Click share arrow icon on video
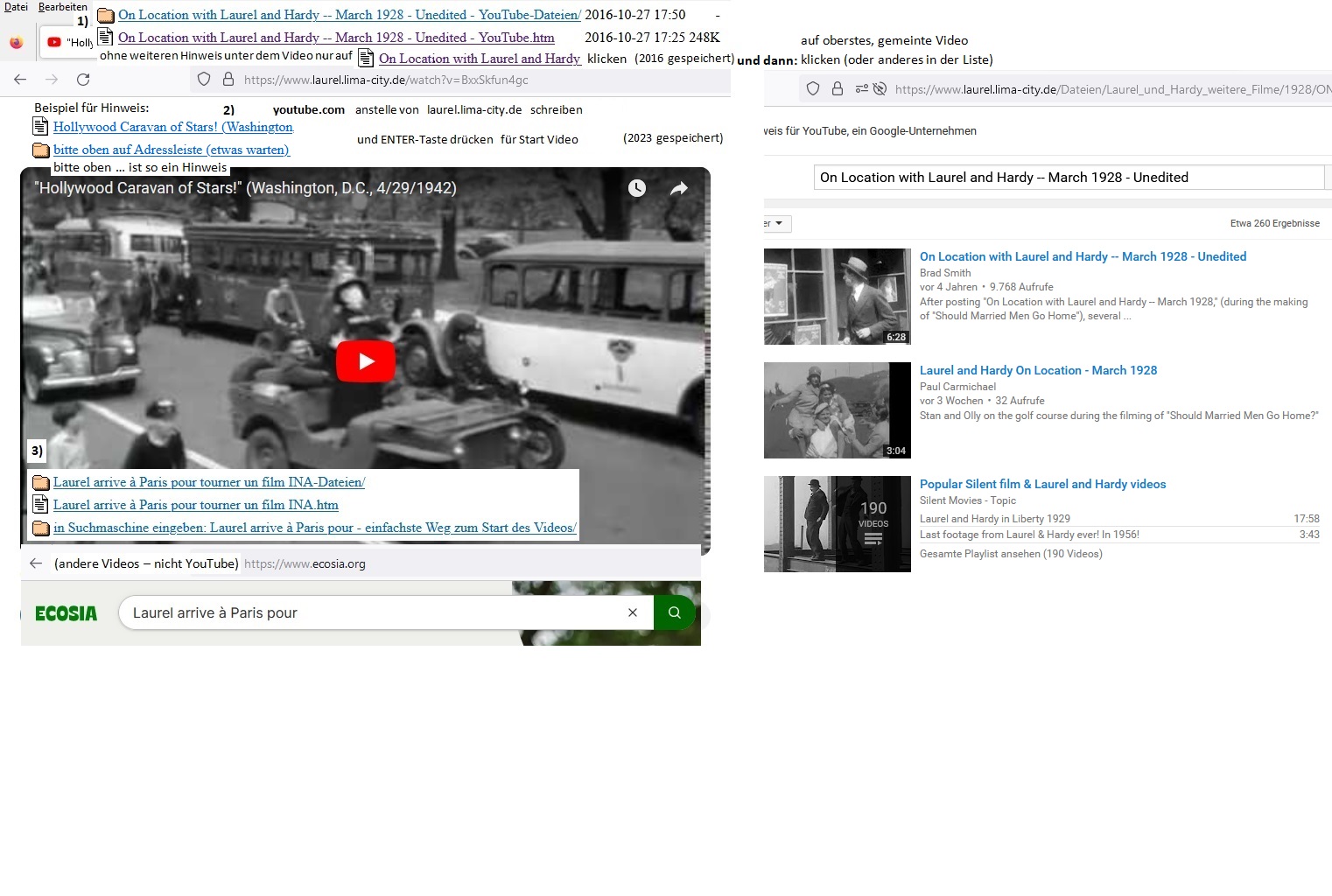Viewport: 1332px width, 896px height. [679, 188]
